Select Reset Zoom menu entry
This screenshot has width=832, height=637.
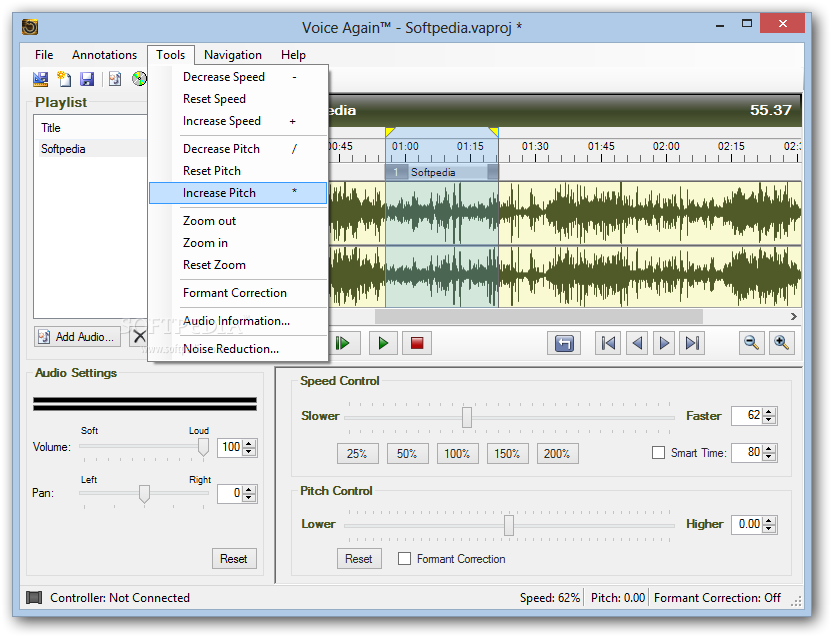238,265
